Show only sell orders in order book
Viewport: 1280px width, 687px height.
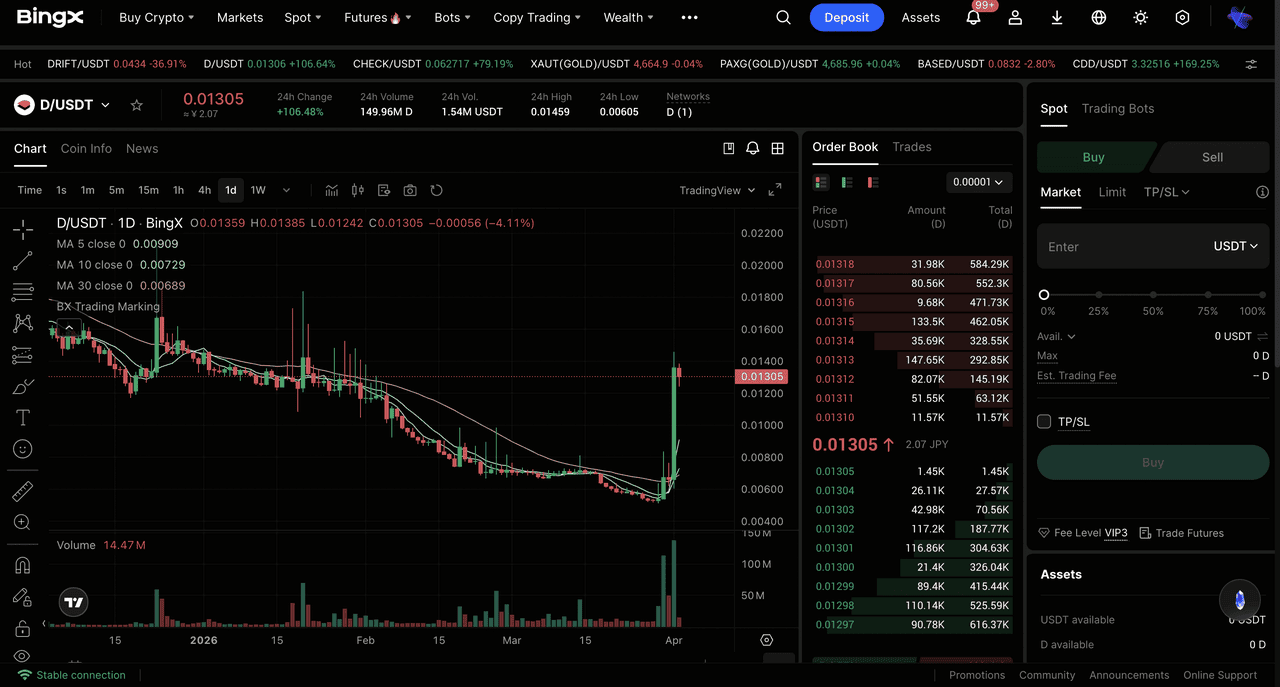(873, 182)
